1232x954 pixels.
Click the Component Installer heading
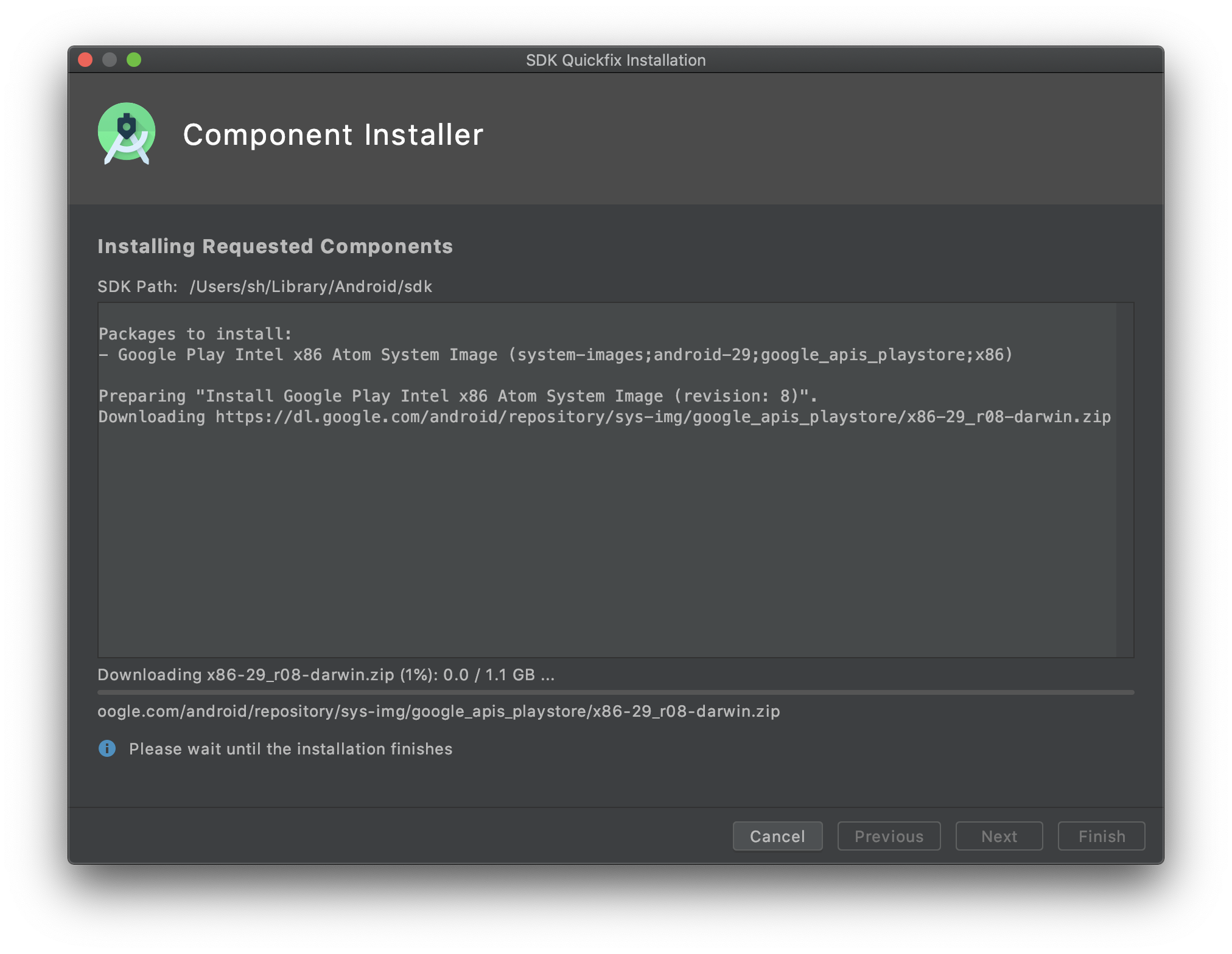point(333,134)
